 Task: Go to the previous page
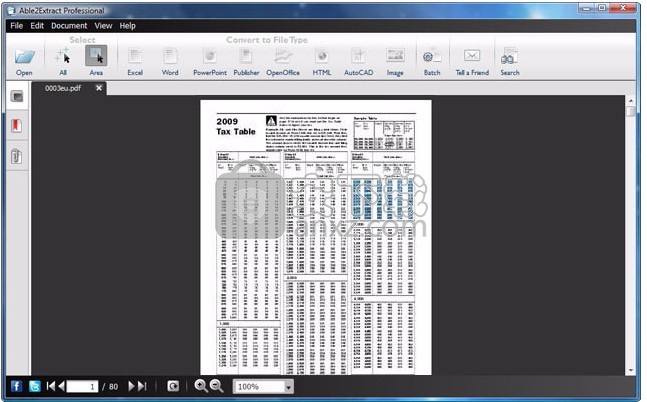click(61, 386)
